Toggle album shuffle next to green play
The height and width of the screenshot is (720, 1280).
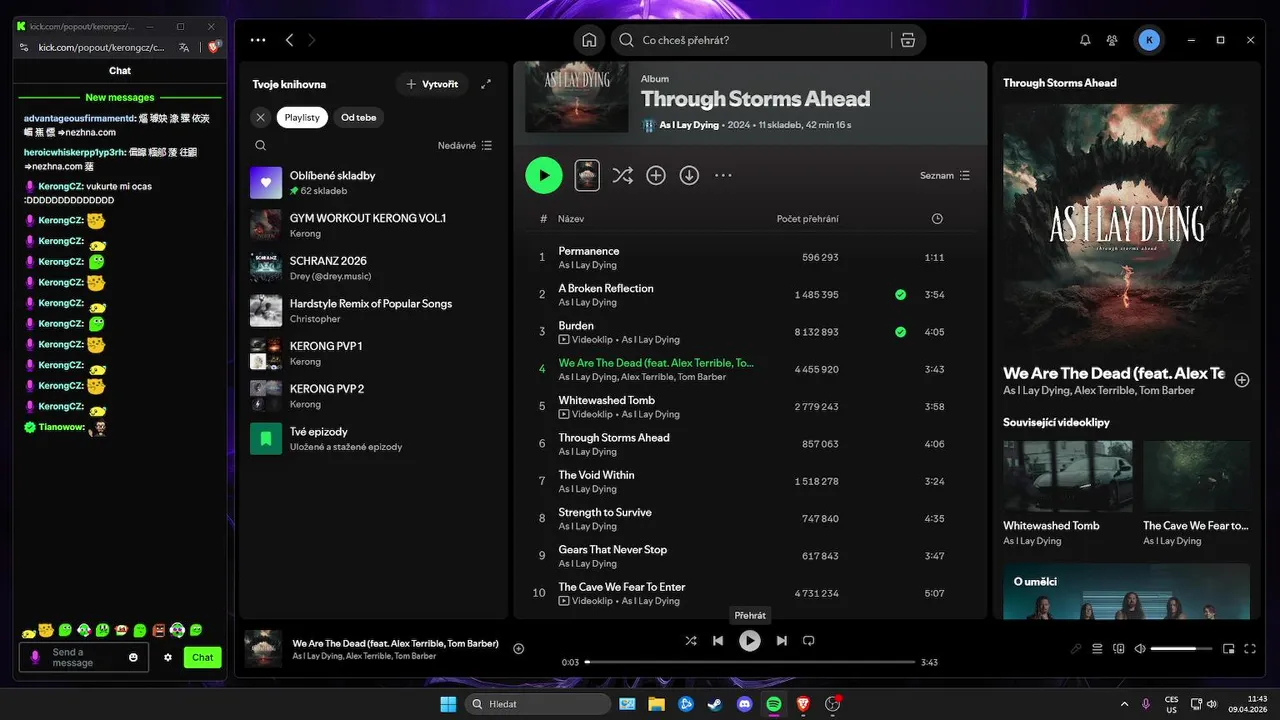pos(622,175)
